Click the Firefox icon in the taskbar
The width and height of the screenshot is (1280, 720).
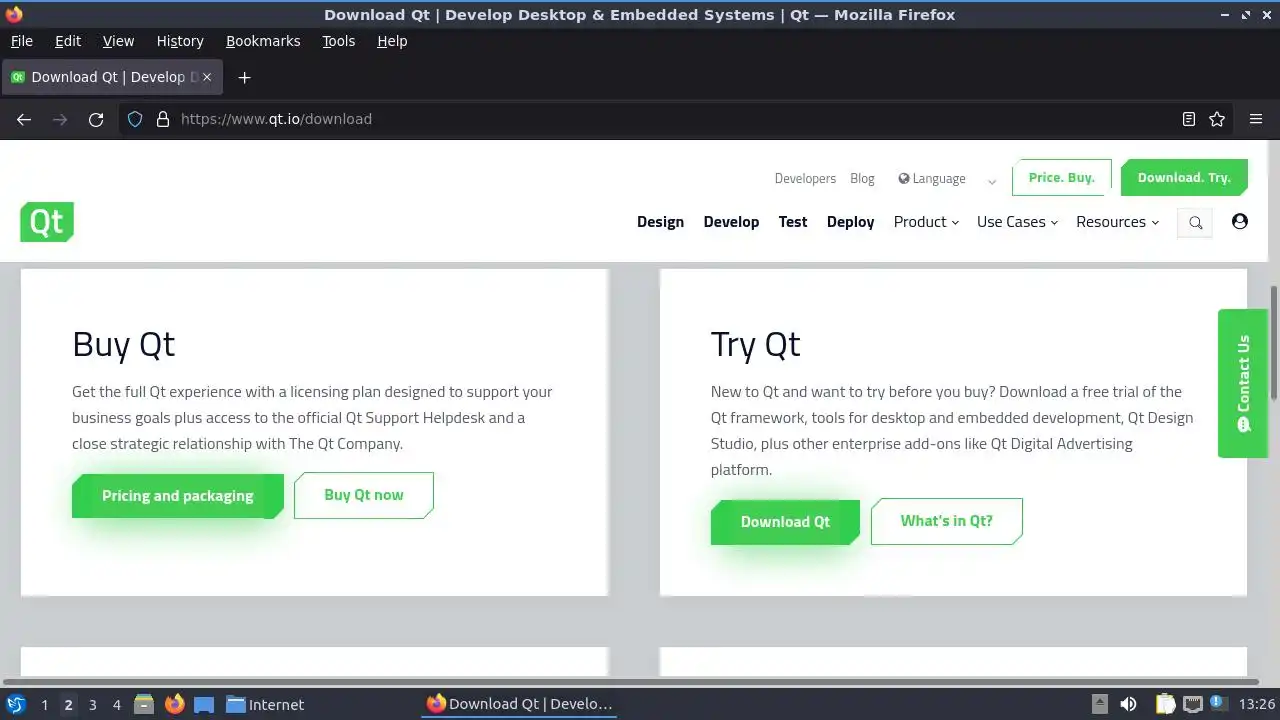(x=175, y=704)
